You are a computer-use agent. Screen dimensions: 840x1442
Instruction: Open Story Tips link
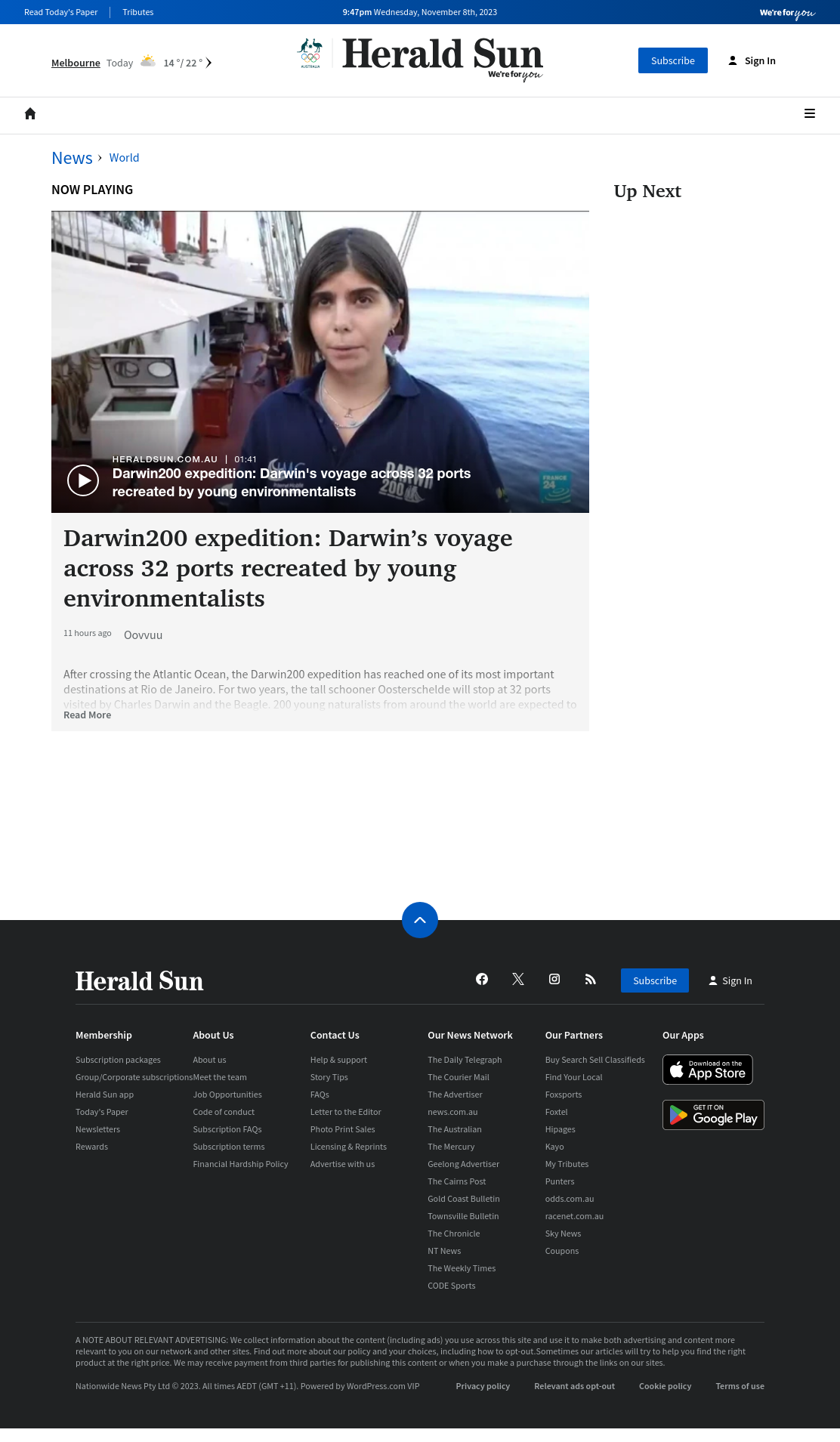[x=329, y=1077]
